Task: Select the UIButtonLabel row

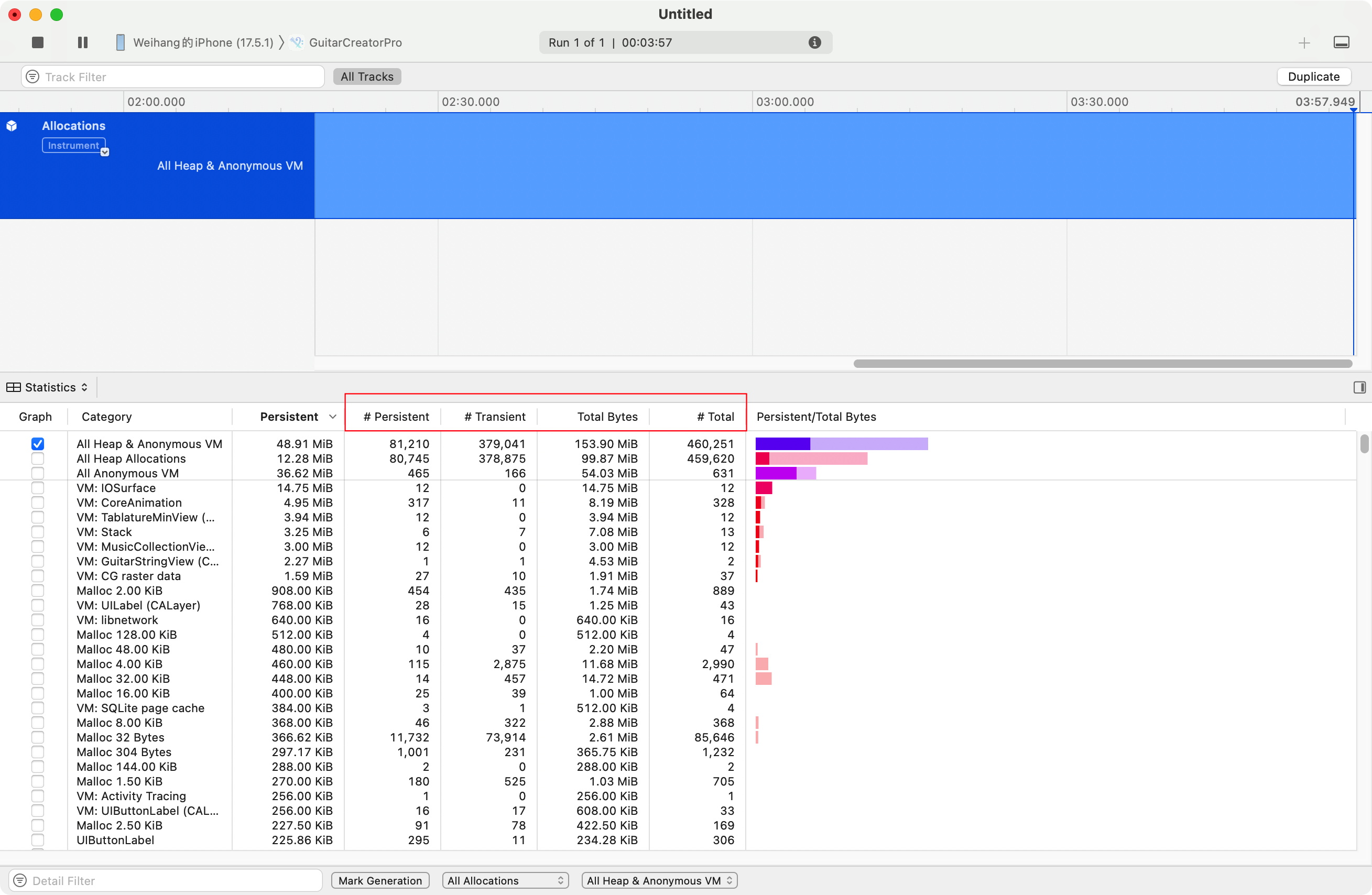Action: tap(677, 839)
